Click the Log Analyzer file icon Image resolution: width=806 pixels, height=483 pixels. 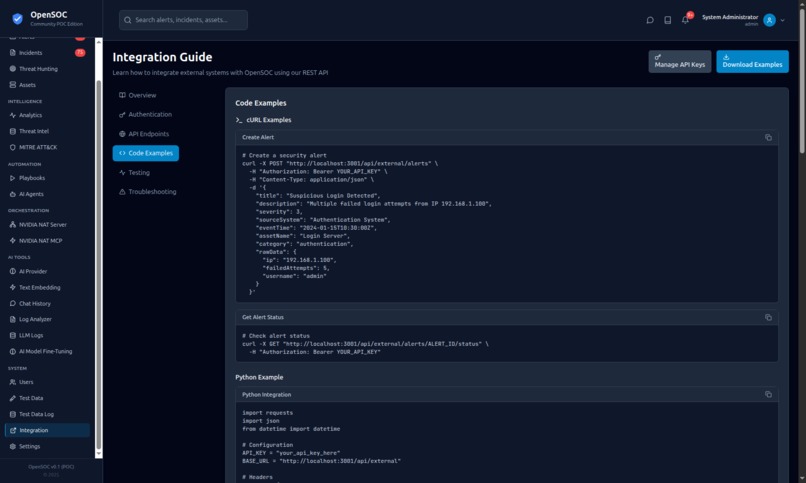(x=12, y=319)
